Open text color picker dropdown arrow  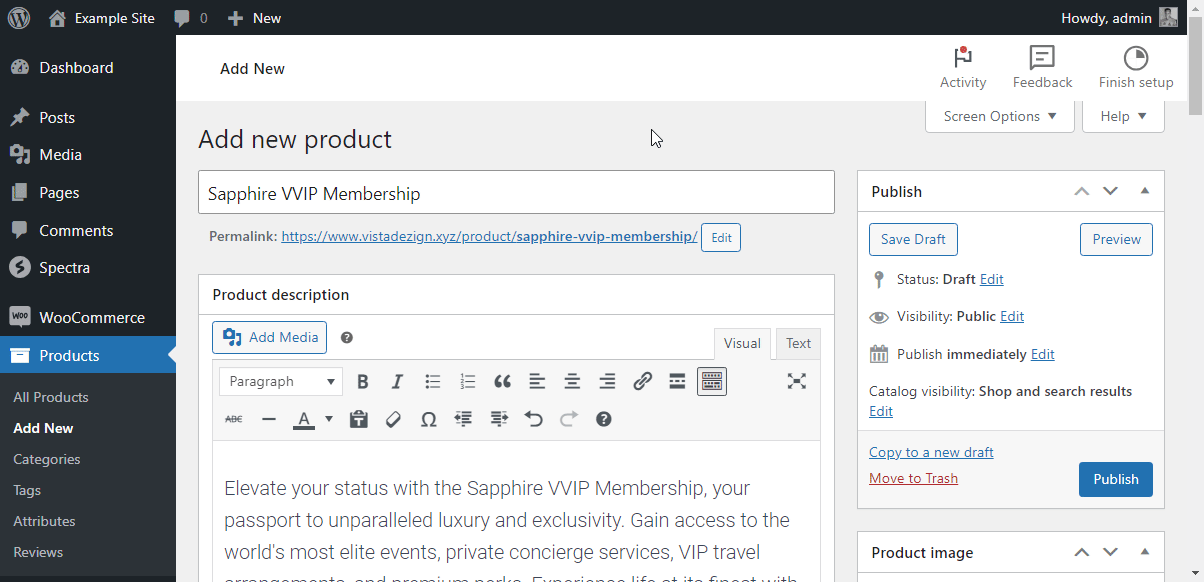point(329,420)
